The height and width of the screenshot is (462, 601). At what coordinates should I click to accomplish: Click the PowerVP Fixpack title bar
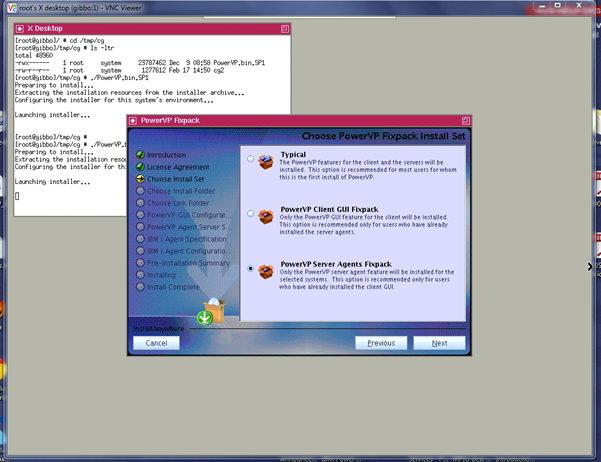299,121
